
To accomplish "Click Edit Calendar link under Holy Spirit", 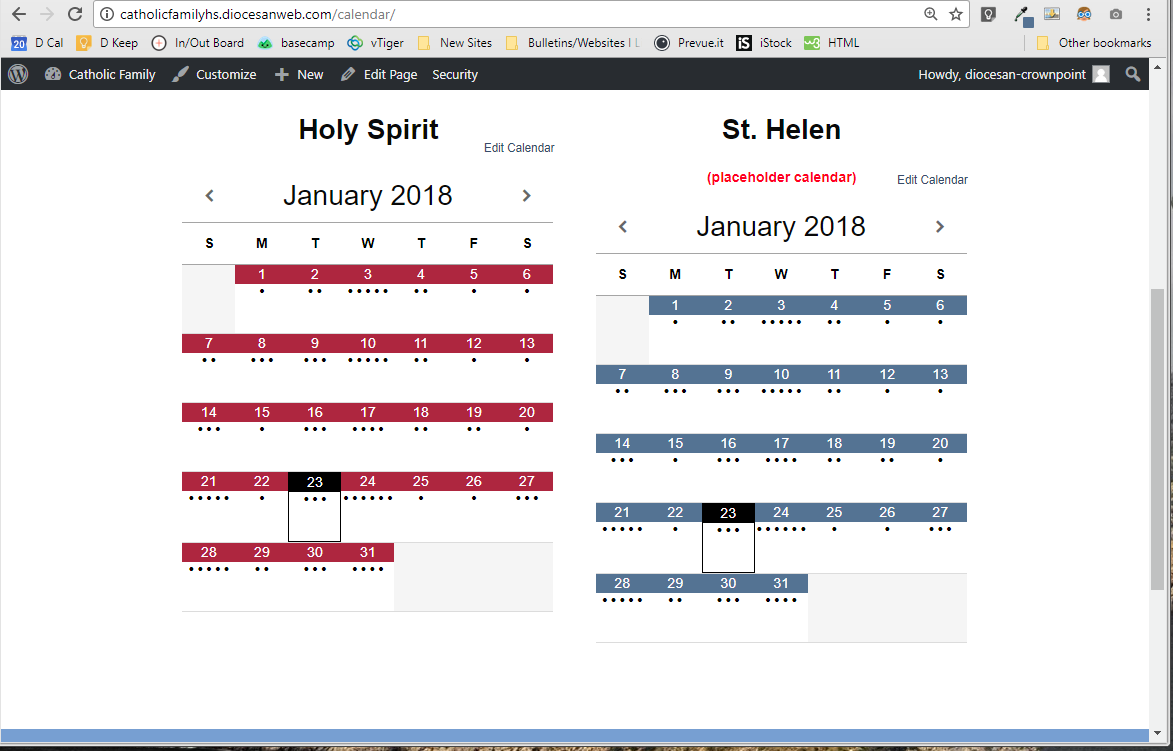I will click(x=519, y=148).
